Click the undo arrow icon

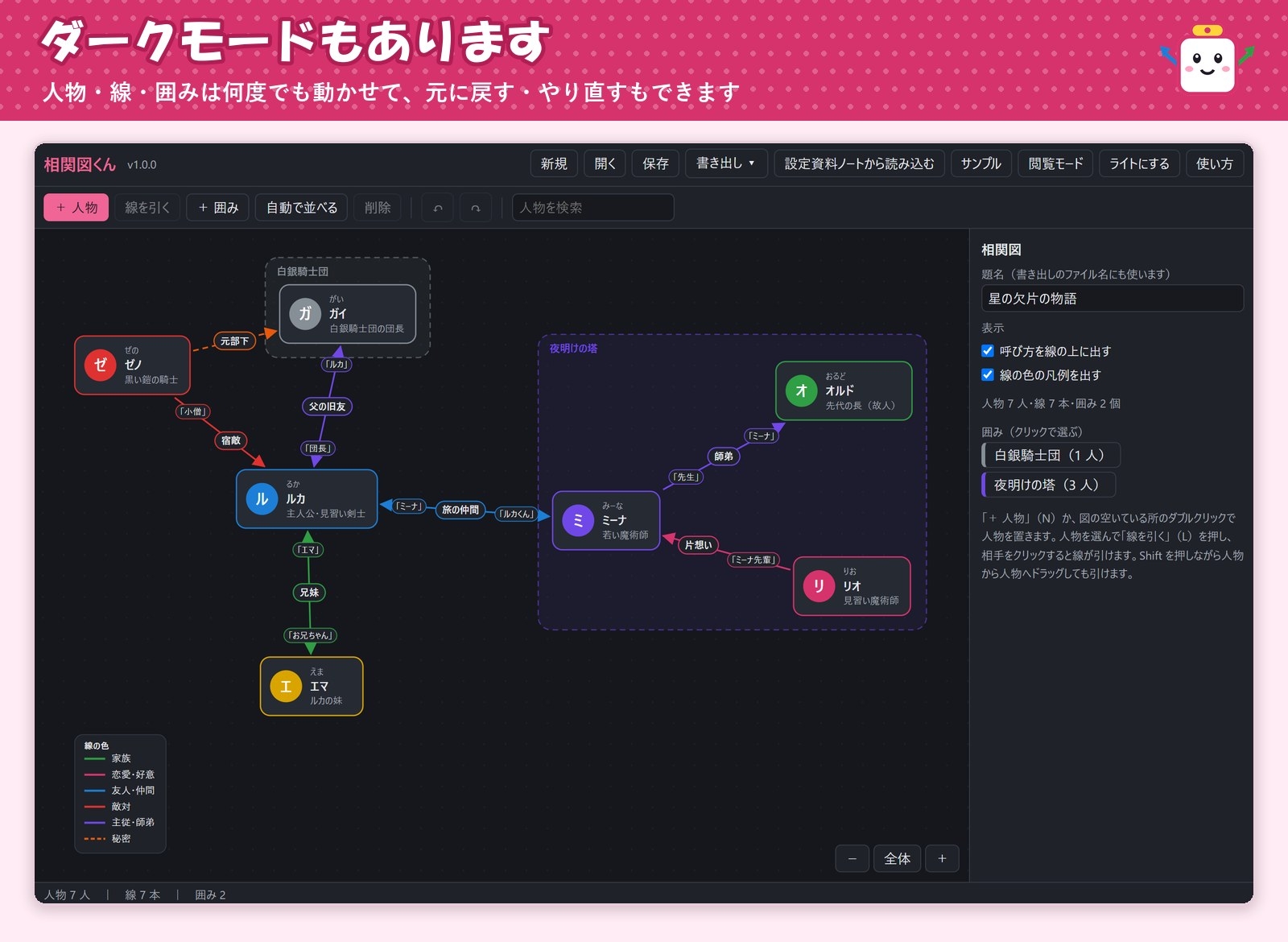point(438,208)
